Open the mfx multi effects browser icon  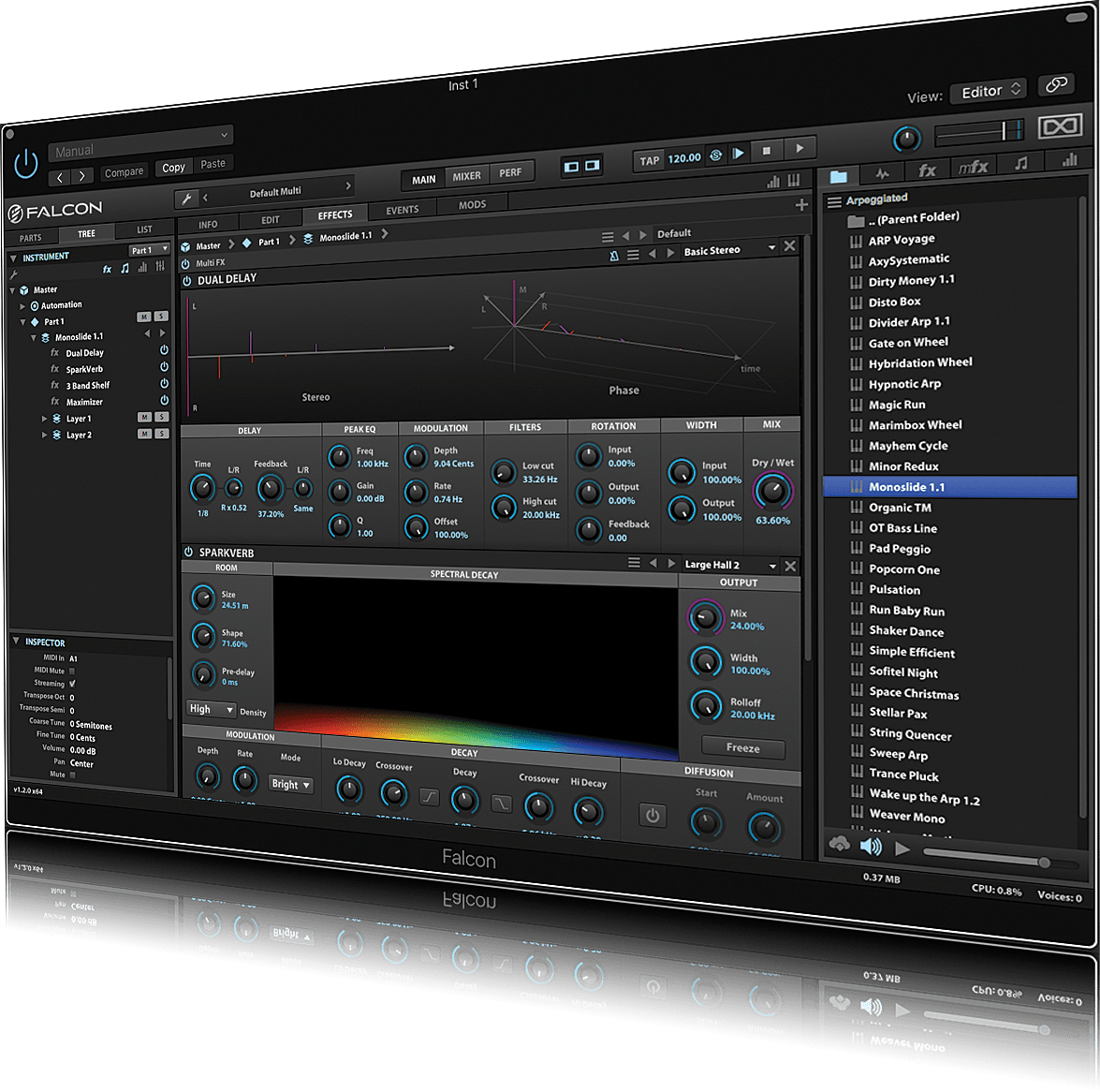pos(973,167)
